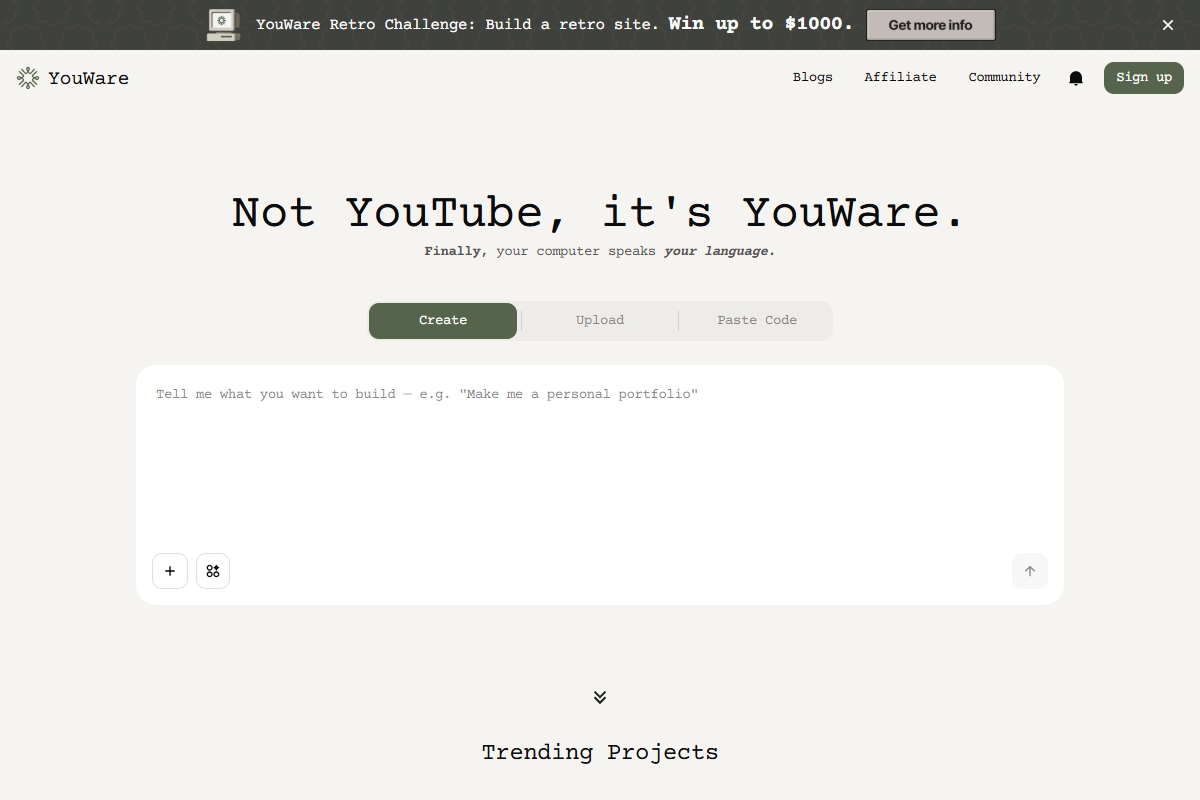Image resolution: width=1200 pixels, height=800 pixels.
Task: Open the Affiliate page
Action: pyautogui.click(x=900, y=77)
